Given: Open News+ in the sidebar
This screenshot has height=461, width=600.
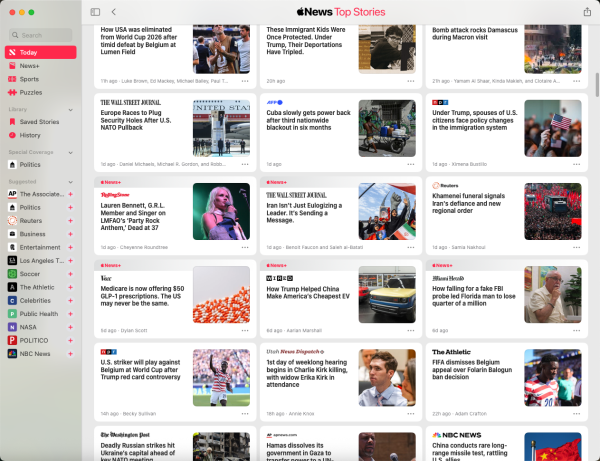Looking at the screenshot, I should click(x=41, y=66).
